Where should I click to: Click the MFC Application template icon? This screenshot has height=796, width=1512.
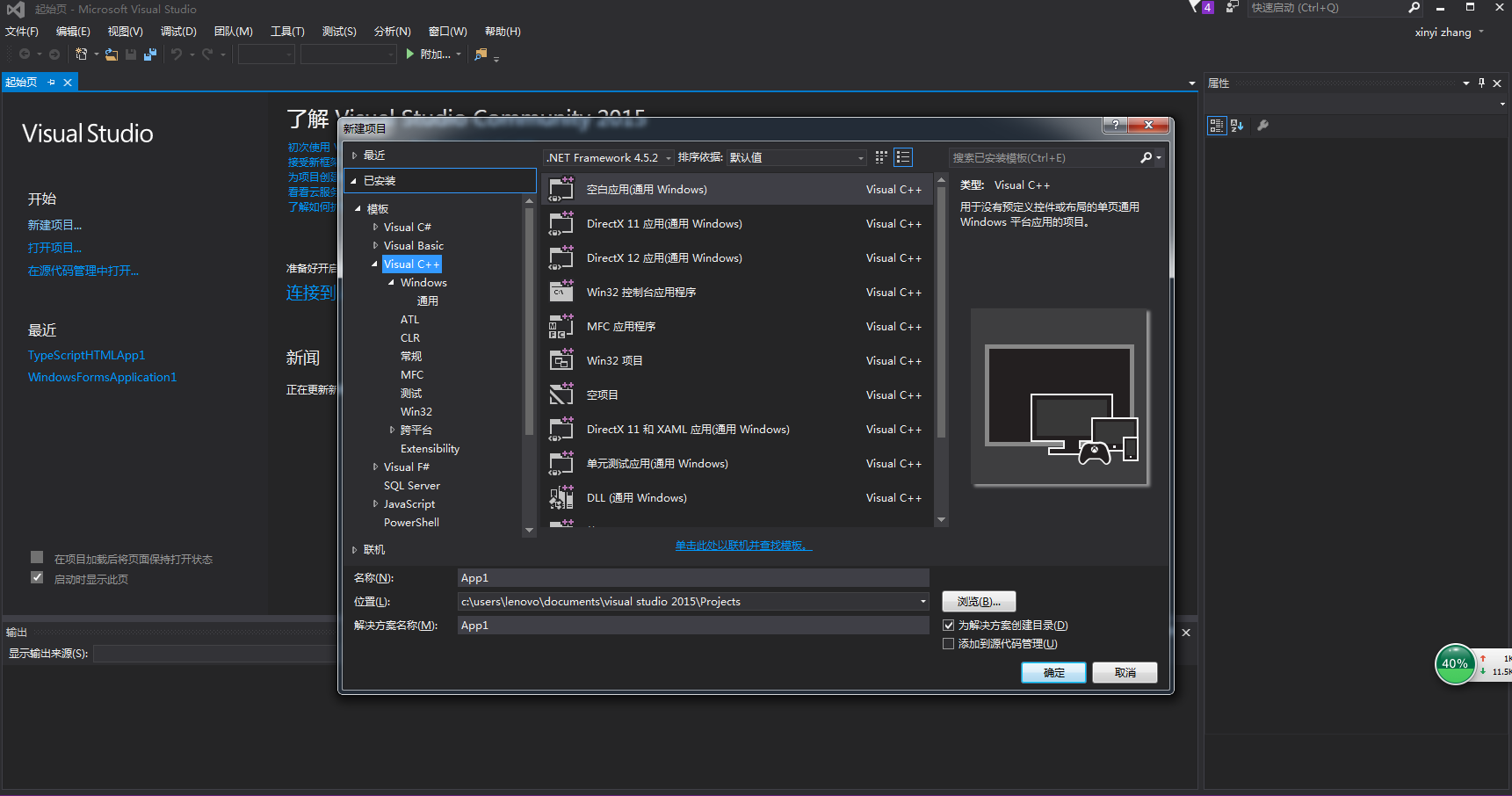click(x=561, y=327)
